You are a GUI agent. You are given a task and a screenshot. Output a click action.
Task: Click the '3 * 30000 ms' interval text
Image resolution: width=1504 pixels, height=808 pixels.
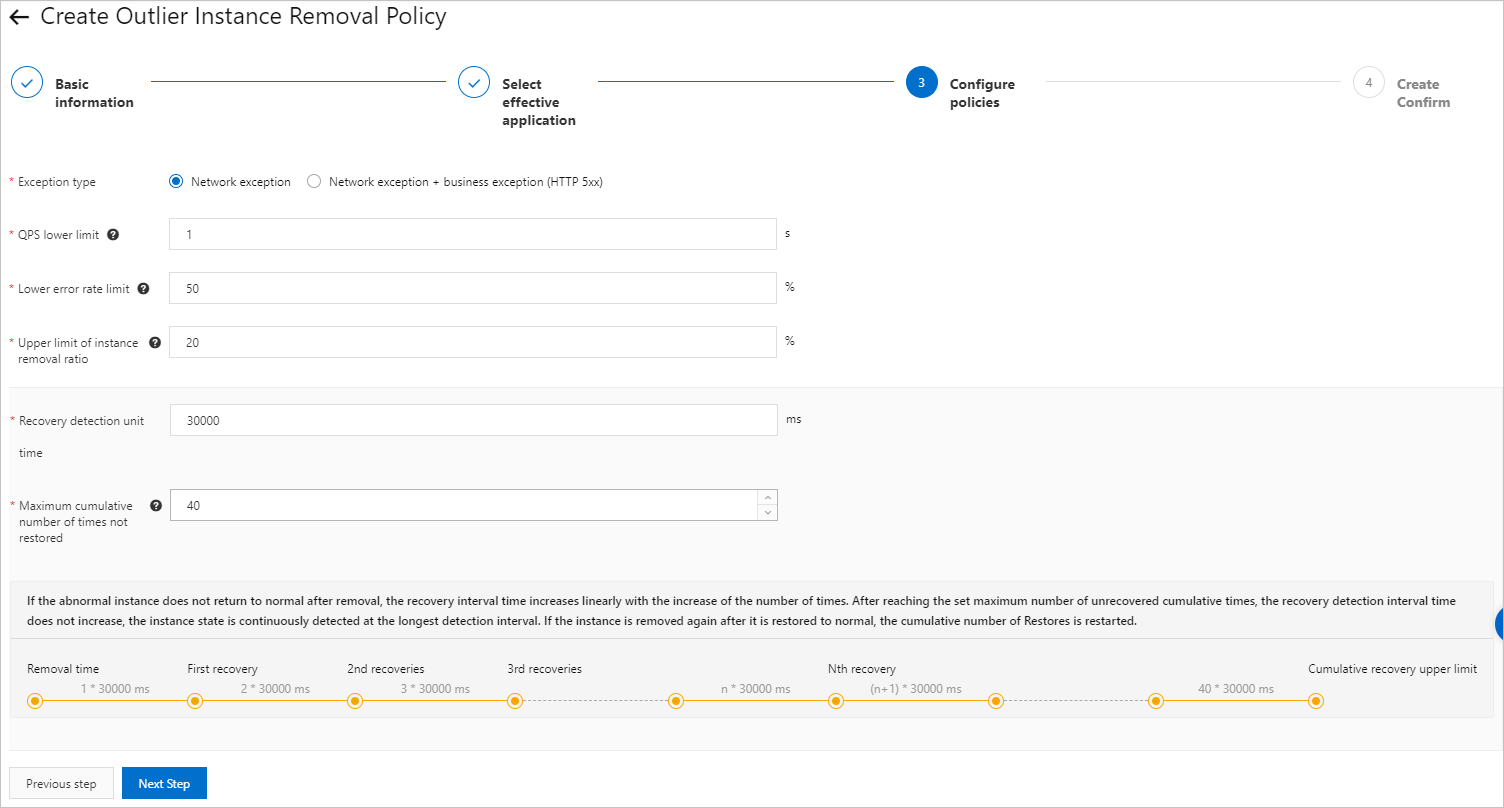tap(435, 689)
